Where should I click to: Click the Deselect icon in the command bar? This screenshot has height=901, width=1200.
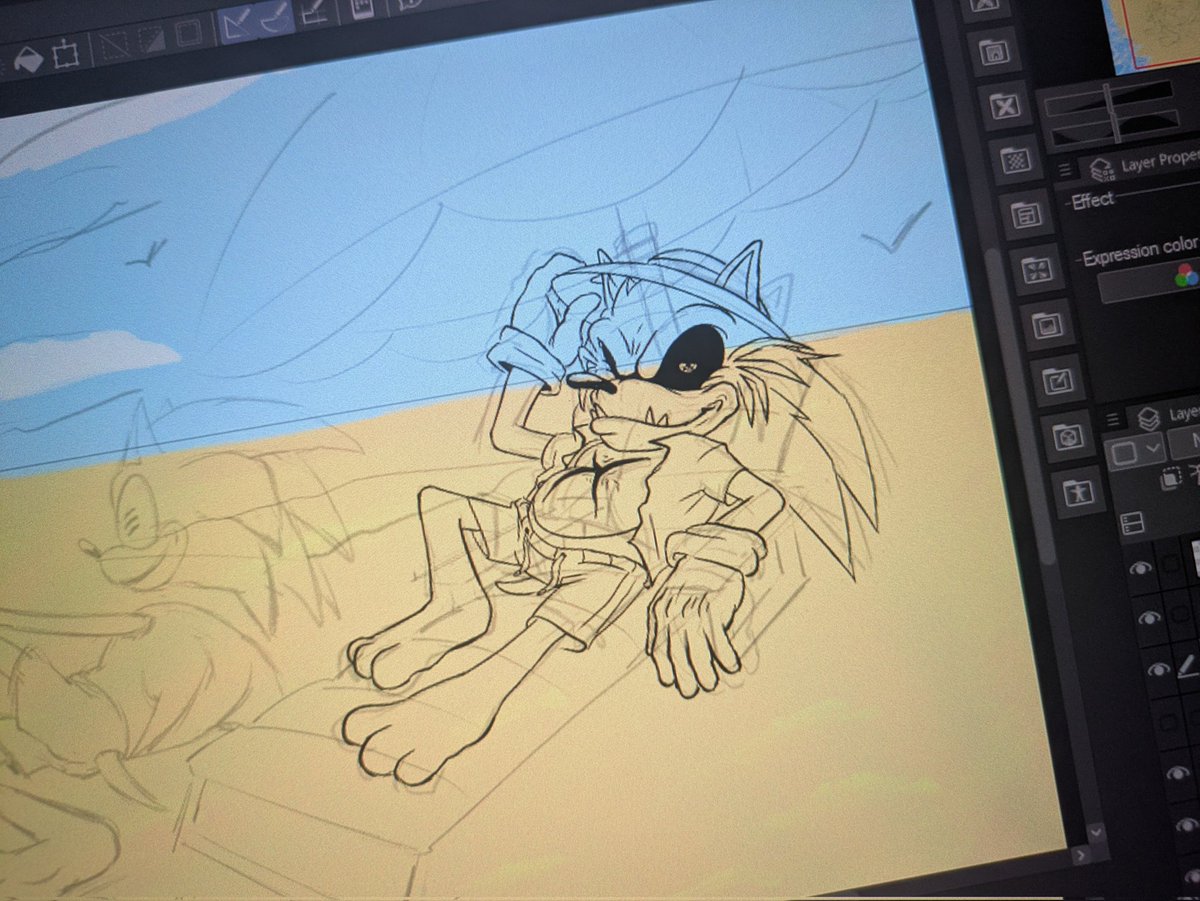coord(116,44)
